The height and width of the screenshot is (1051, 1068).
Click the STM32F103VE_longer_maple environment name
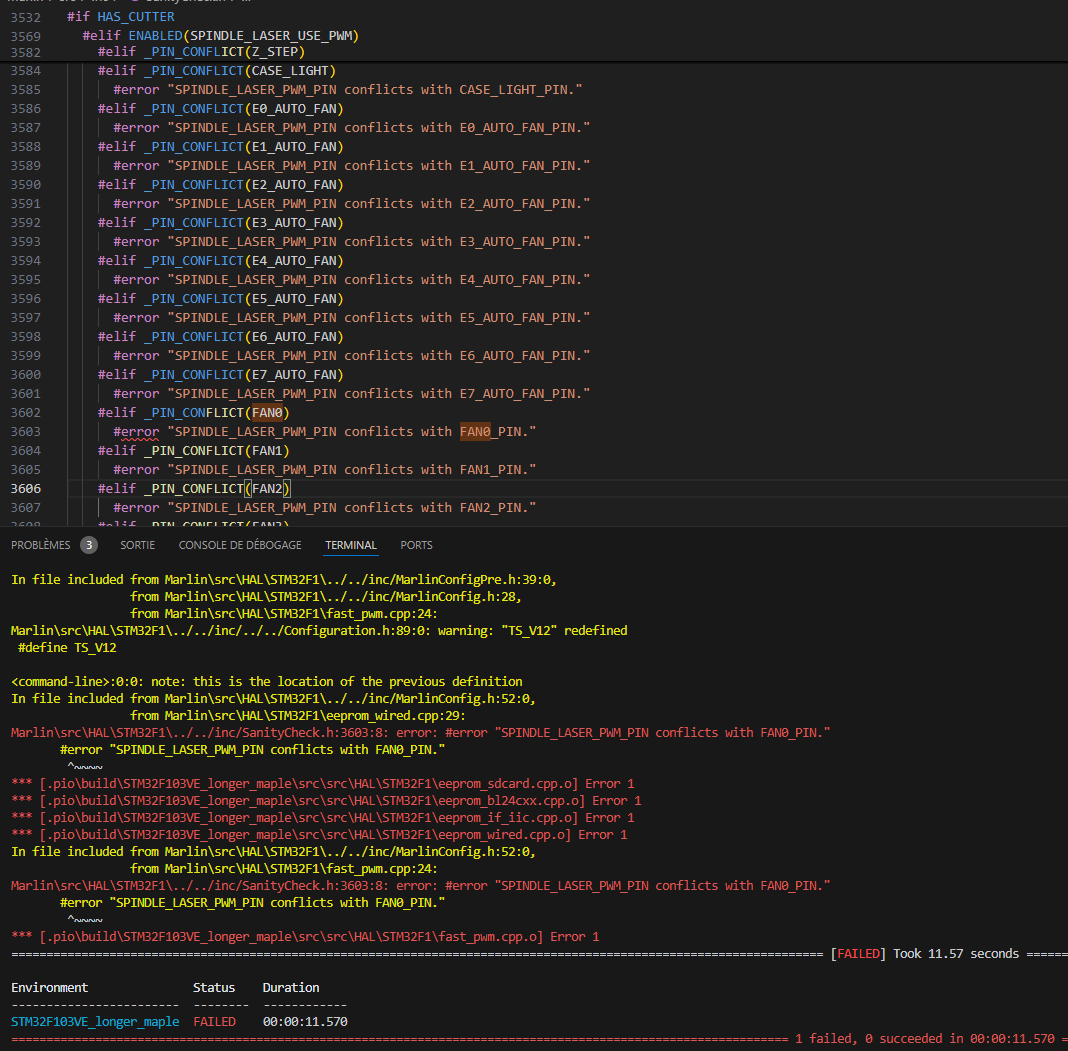click(x=95, y=1022)
